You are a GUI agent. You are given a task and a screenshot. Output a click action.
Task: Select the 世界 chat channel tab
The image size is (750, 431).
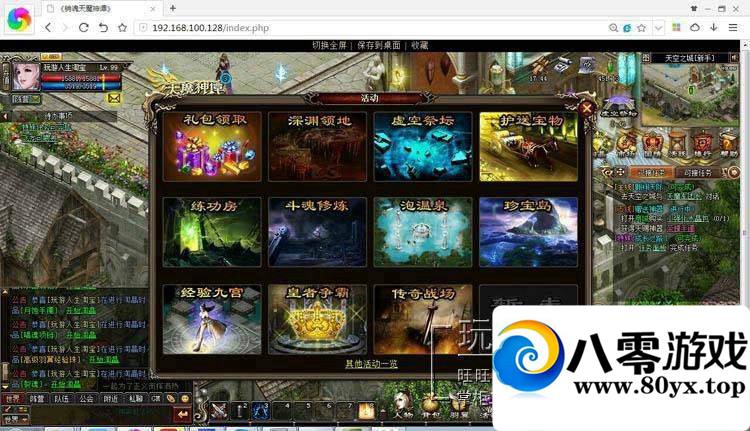click(13, 398)
